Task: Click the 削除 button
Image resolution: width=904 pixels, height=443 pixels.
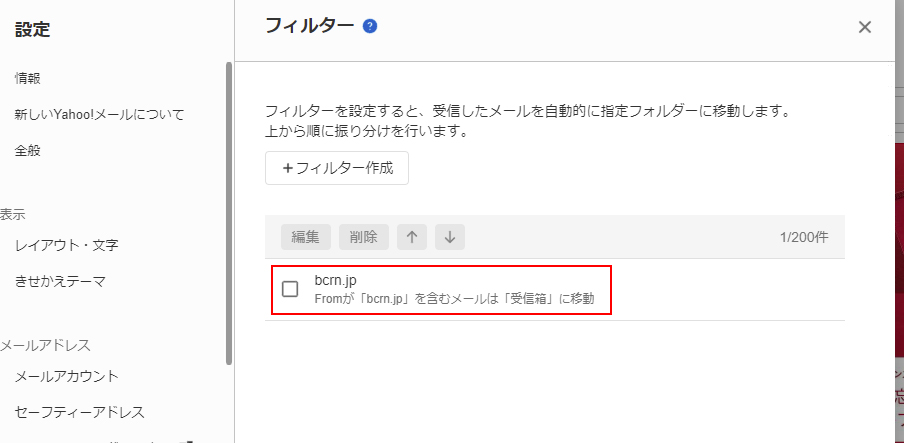Action: point(363,237)
